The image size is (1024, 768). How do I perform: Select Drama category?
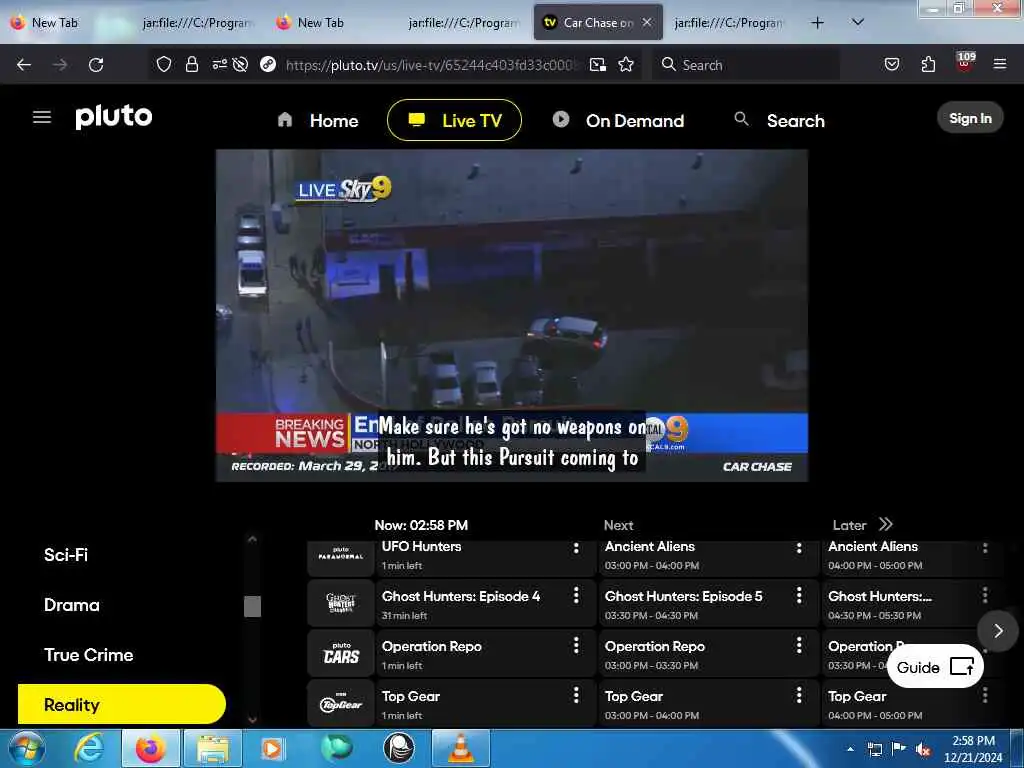coord(72,605)
